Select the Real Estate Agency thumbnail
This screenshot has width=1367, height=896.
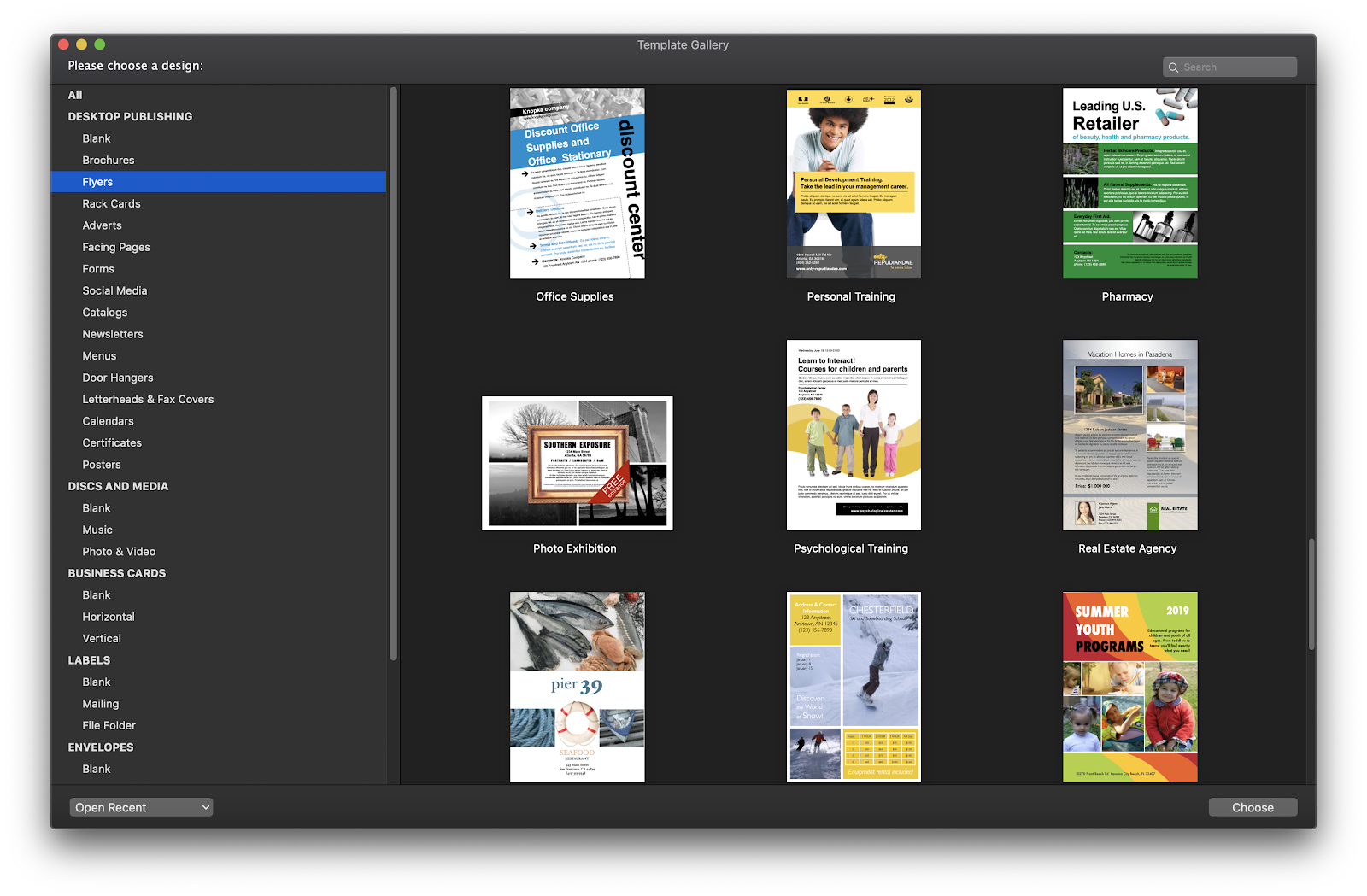click(x=1129, y=436)
